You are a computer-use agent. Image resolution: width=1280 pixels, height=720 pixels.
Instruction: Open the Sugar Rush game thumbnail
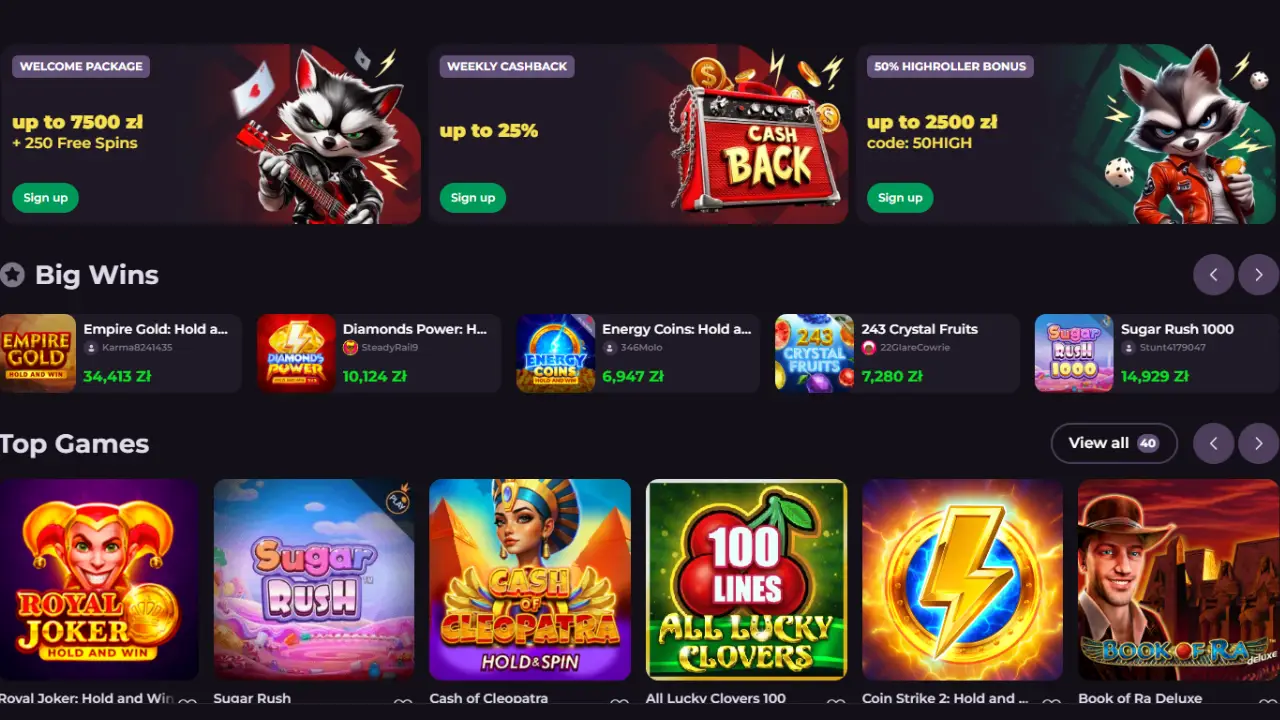314,580
